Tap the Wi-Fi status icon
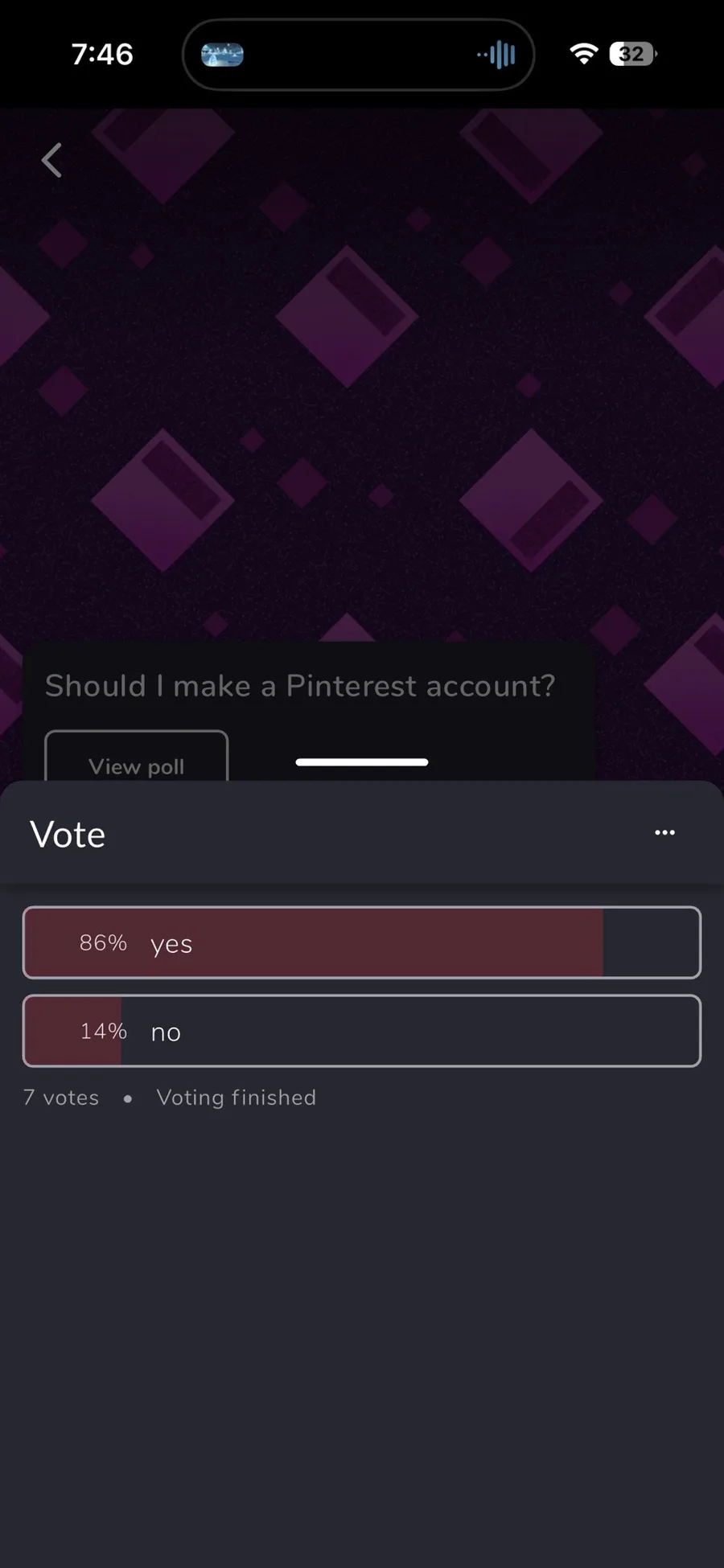724x1568 pixels. (583, 54)
